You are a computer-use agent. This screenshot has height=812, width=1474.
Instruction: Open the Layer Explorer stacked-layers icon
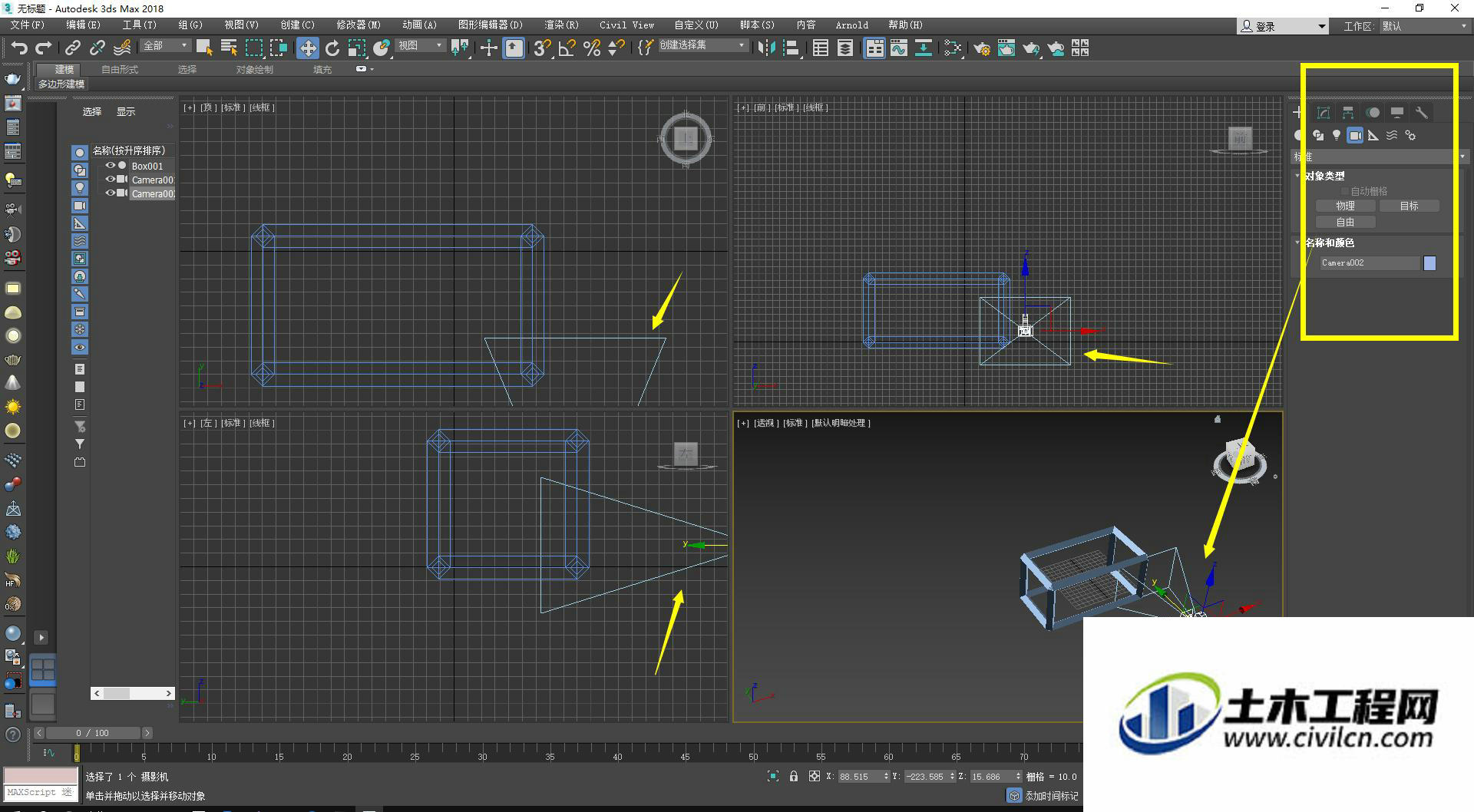[845, 48]
